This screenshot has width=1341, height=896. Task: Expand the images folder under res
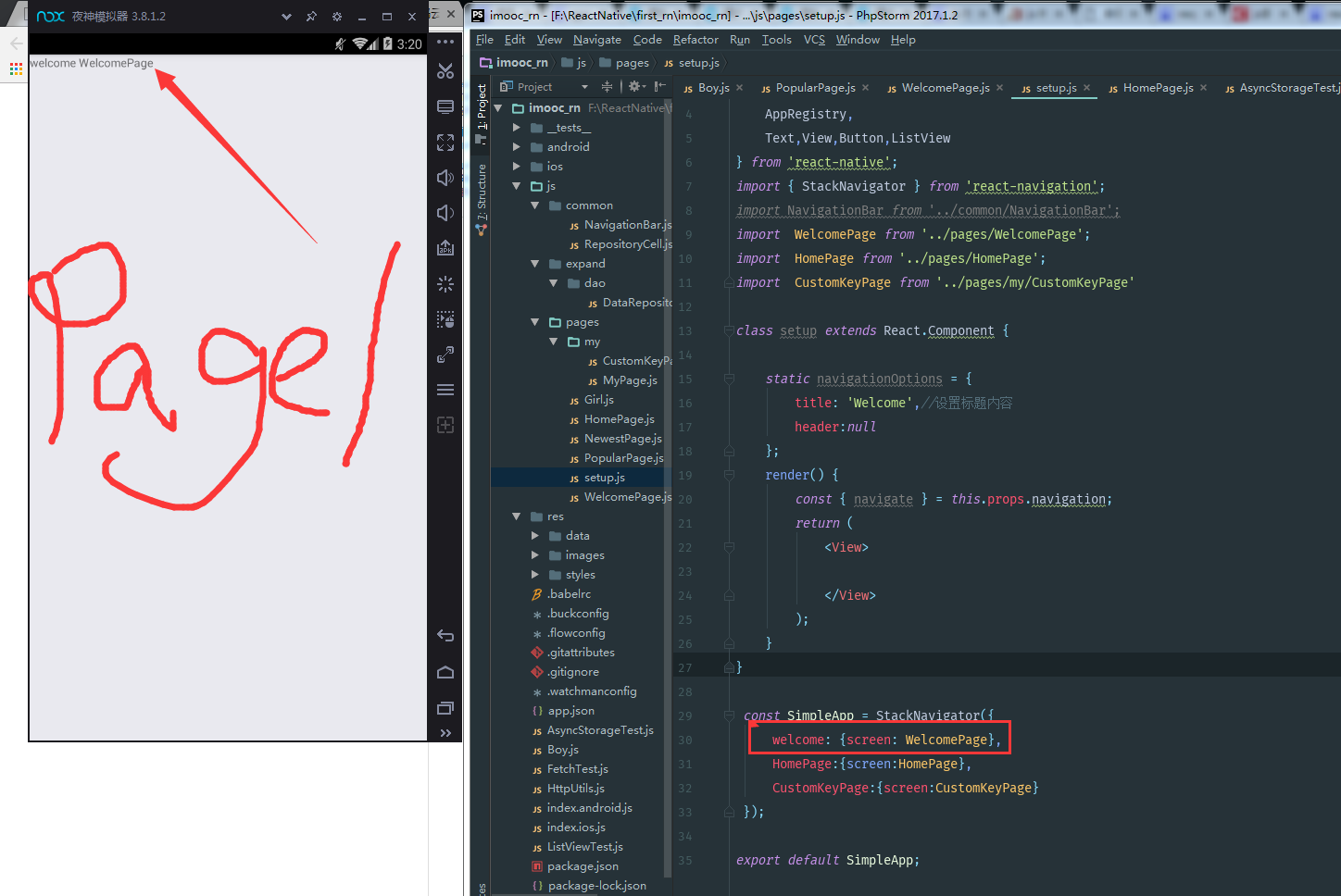535,555
